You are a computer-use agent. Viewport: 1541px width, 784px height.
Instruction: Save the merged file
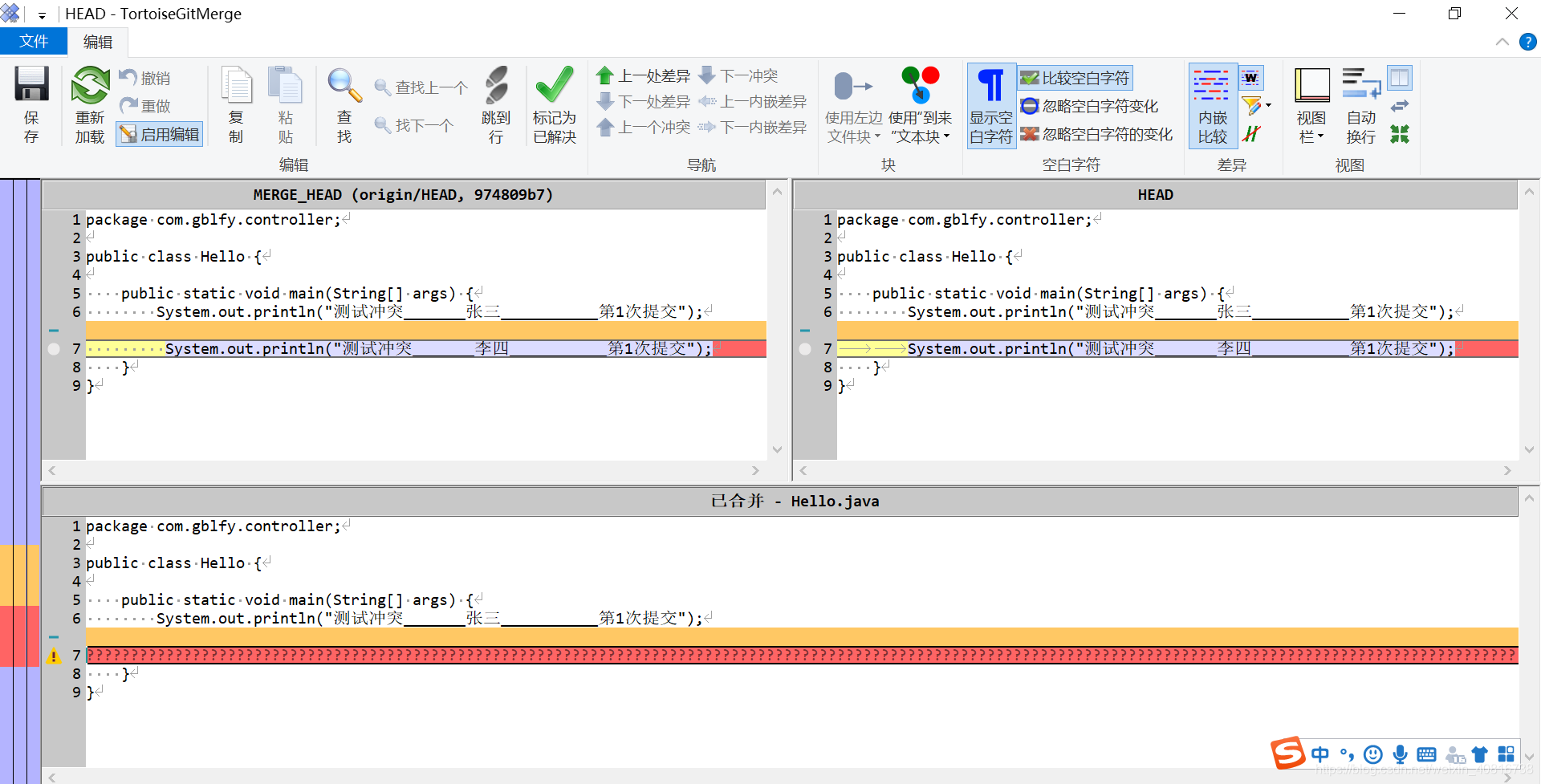tap(31, 104)
